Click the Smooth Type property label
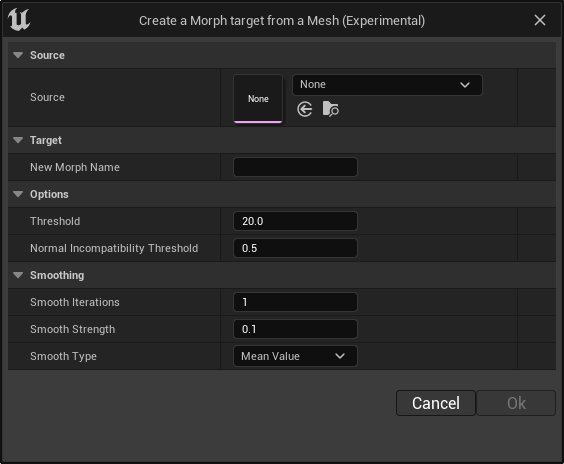 coord(63,356)
